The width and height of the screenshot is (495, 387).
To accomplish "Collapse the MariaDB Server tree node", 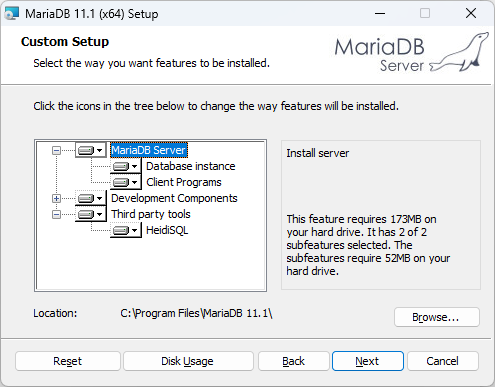I will pyautogui.click(x=56, y=150).
